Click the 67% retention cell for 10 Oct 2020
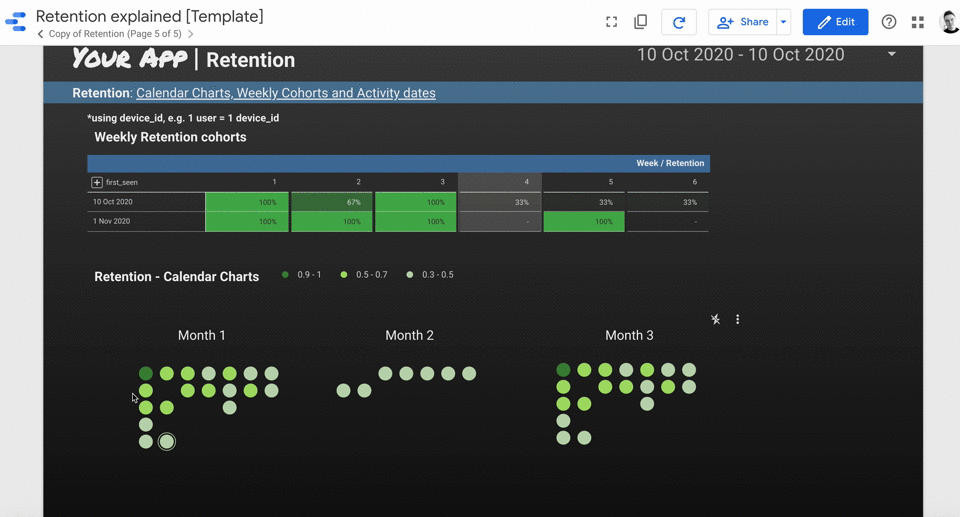The image size is (960, 517). point(332,202)
